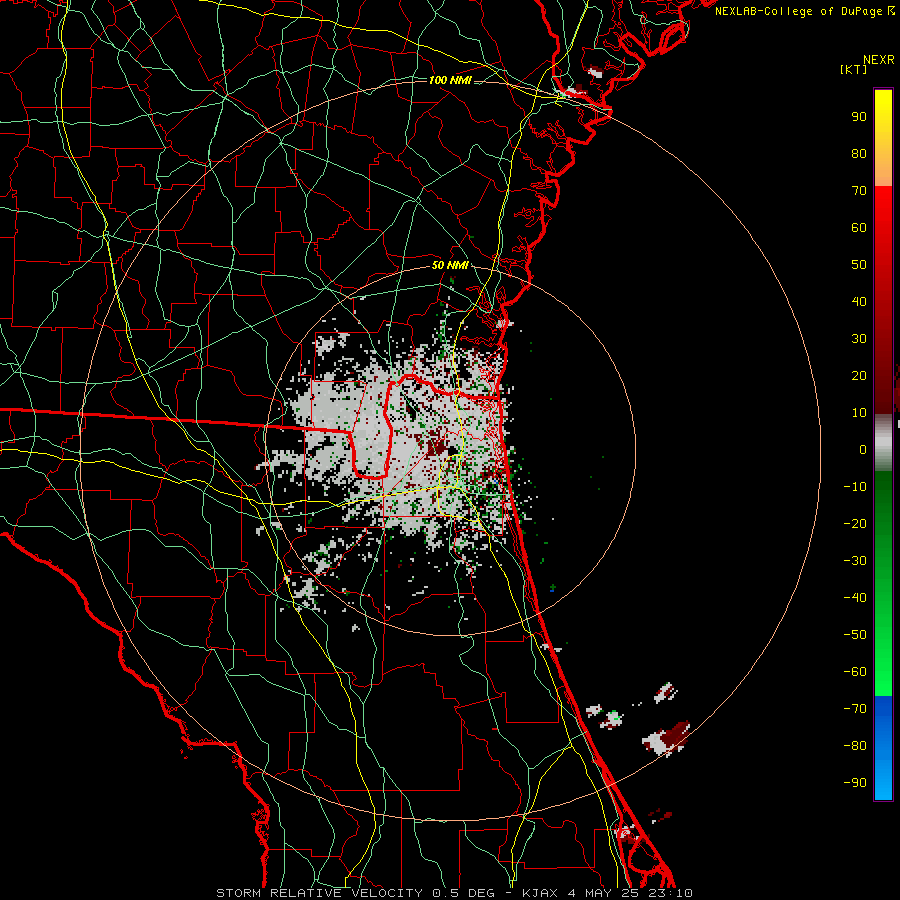The width and height of the screenshot is (900, 900).
Task: Click the NEXR label above color scale
Action: coord(879,60)
